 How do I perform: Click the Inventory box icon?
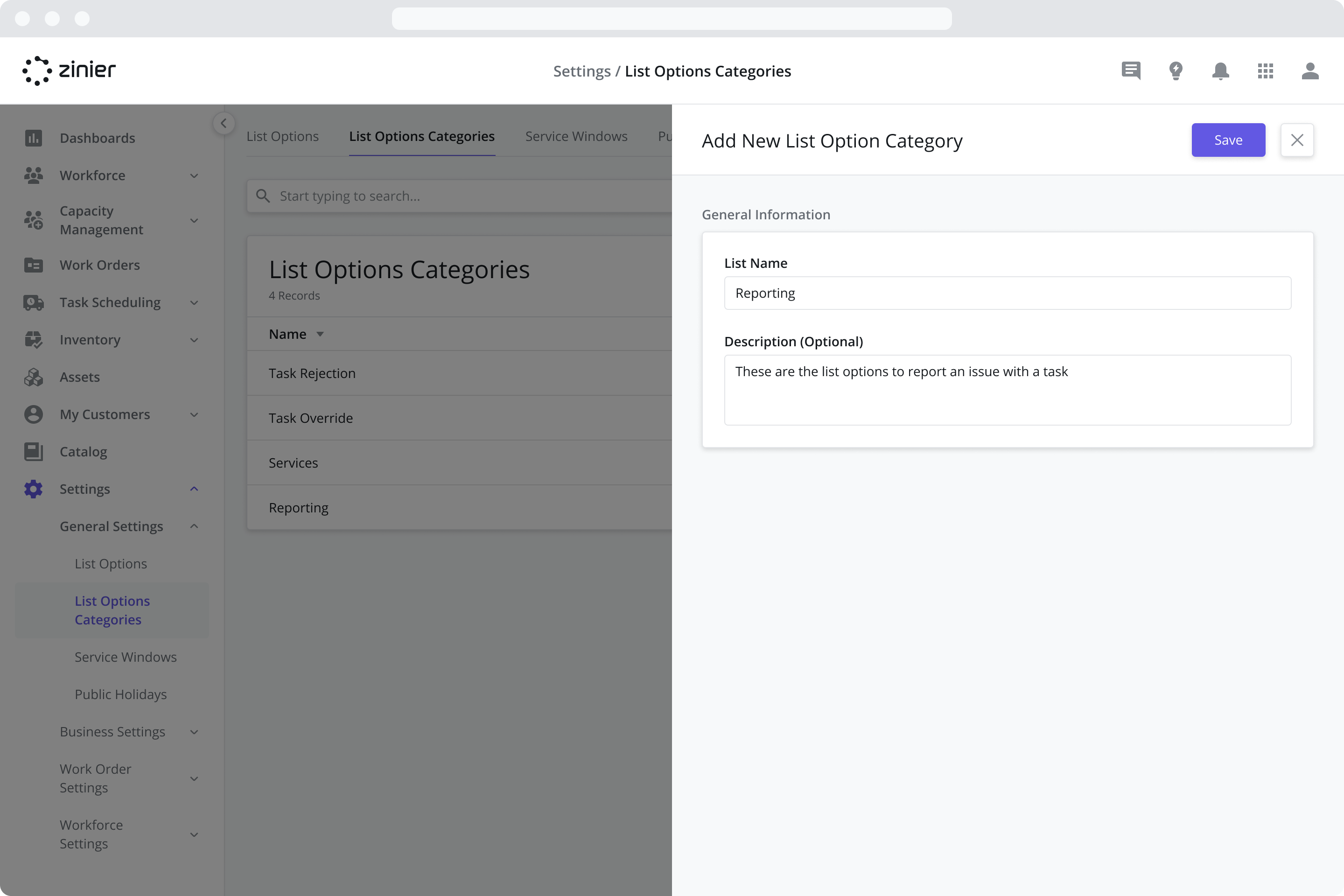tap(34, 339)
